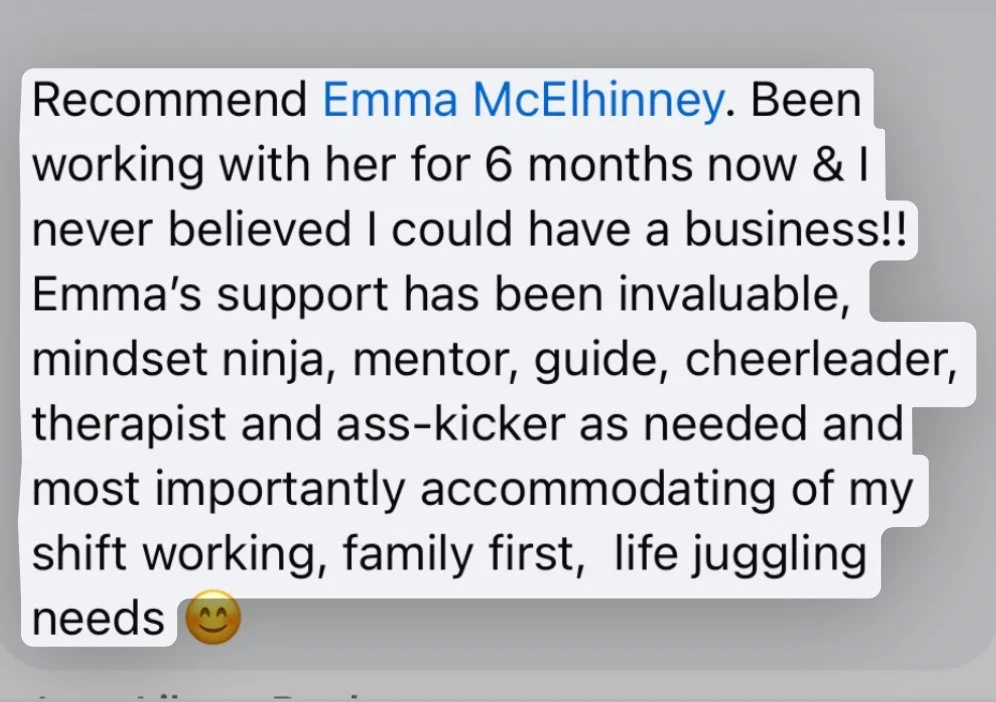Click the smiling face emoji
The width and height of the screenshot is (996, 702).
213,617
